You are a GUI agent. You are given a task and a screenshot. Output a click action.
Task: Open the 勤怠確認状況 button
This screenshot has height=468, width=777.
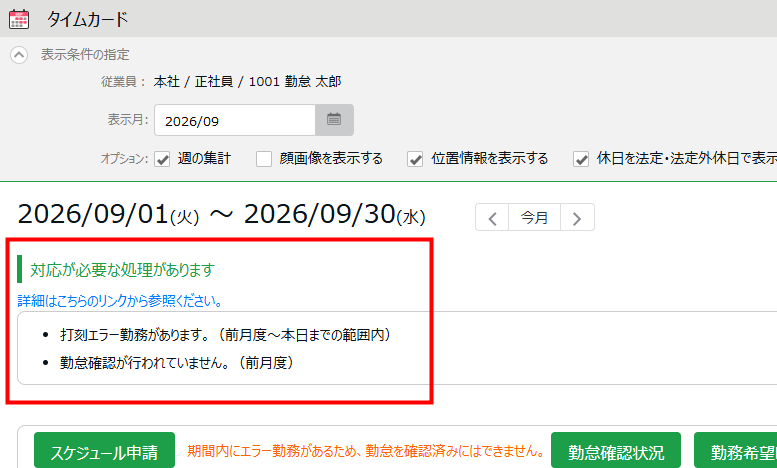coord(616,452)
